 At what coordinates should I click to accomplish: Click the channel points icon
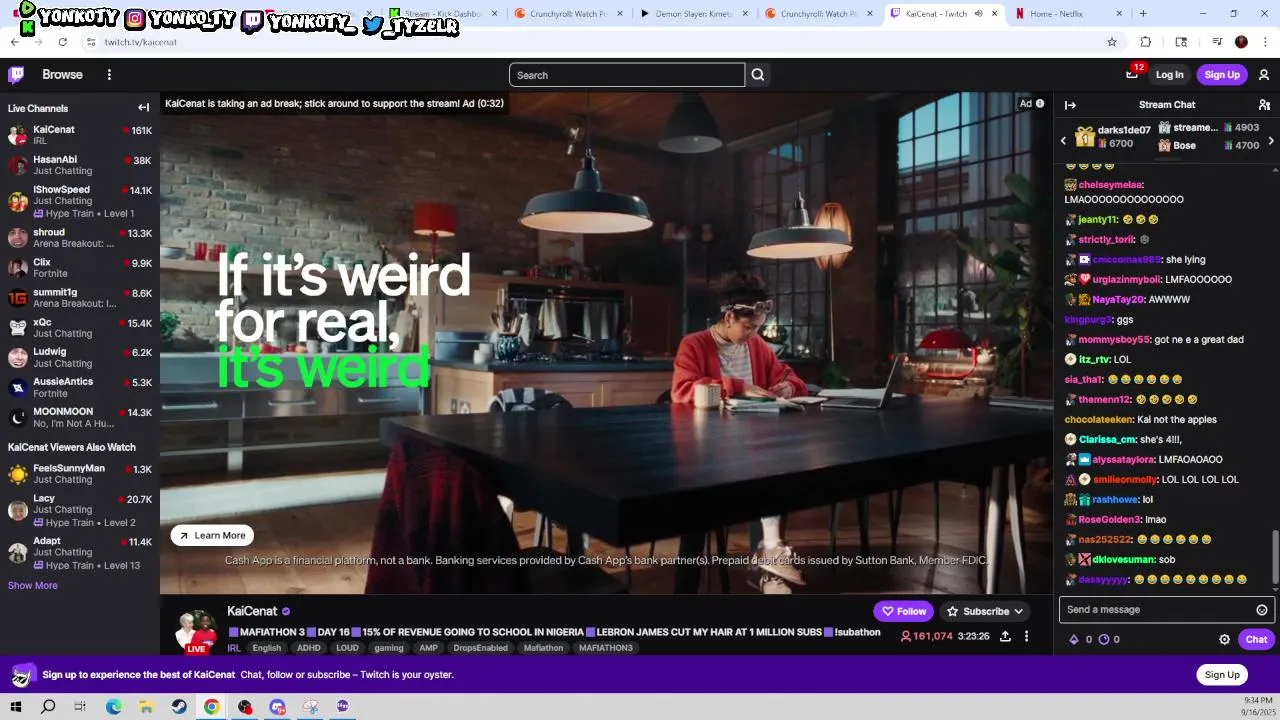1104,639
